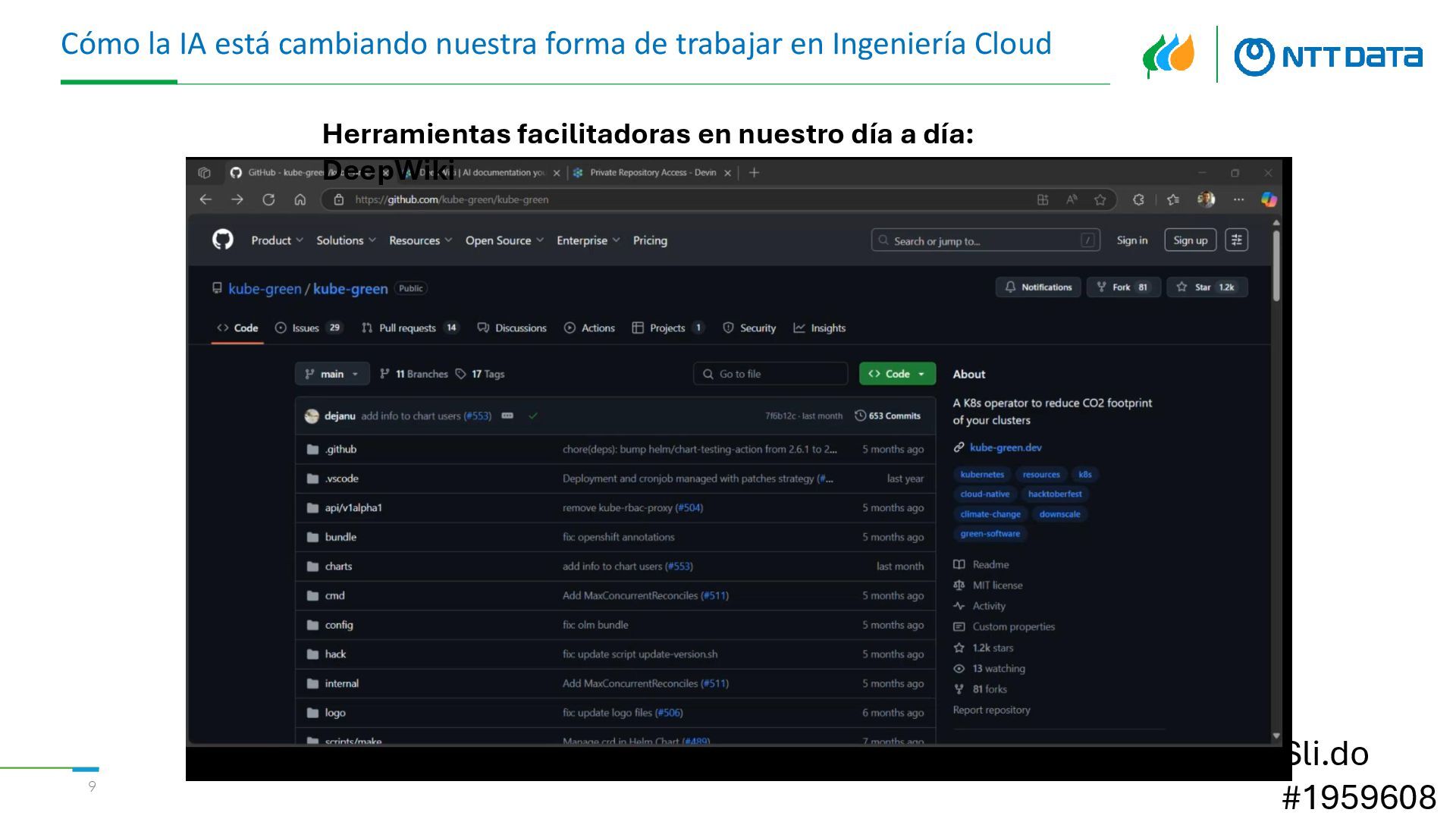Switch to the Issues tab
The height and width of the screenshot is (819, 1456).
click(309, 328)
